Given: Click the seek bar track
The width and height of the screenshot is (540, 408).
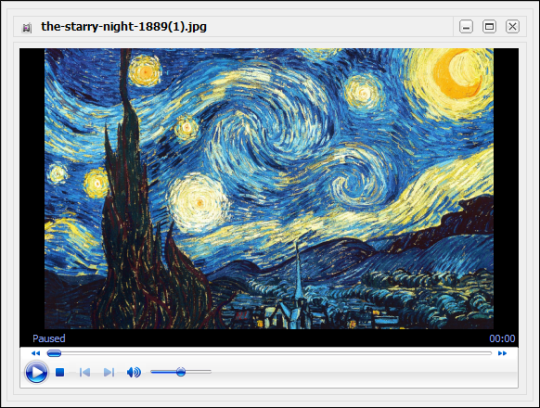Looking at the screenshot, I should coord(269,353).
